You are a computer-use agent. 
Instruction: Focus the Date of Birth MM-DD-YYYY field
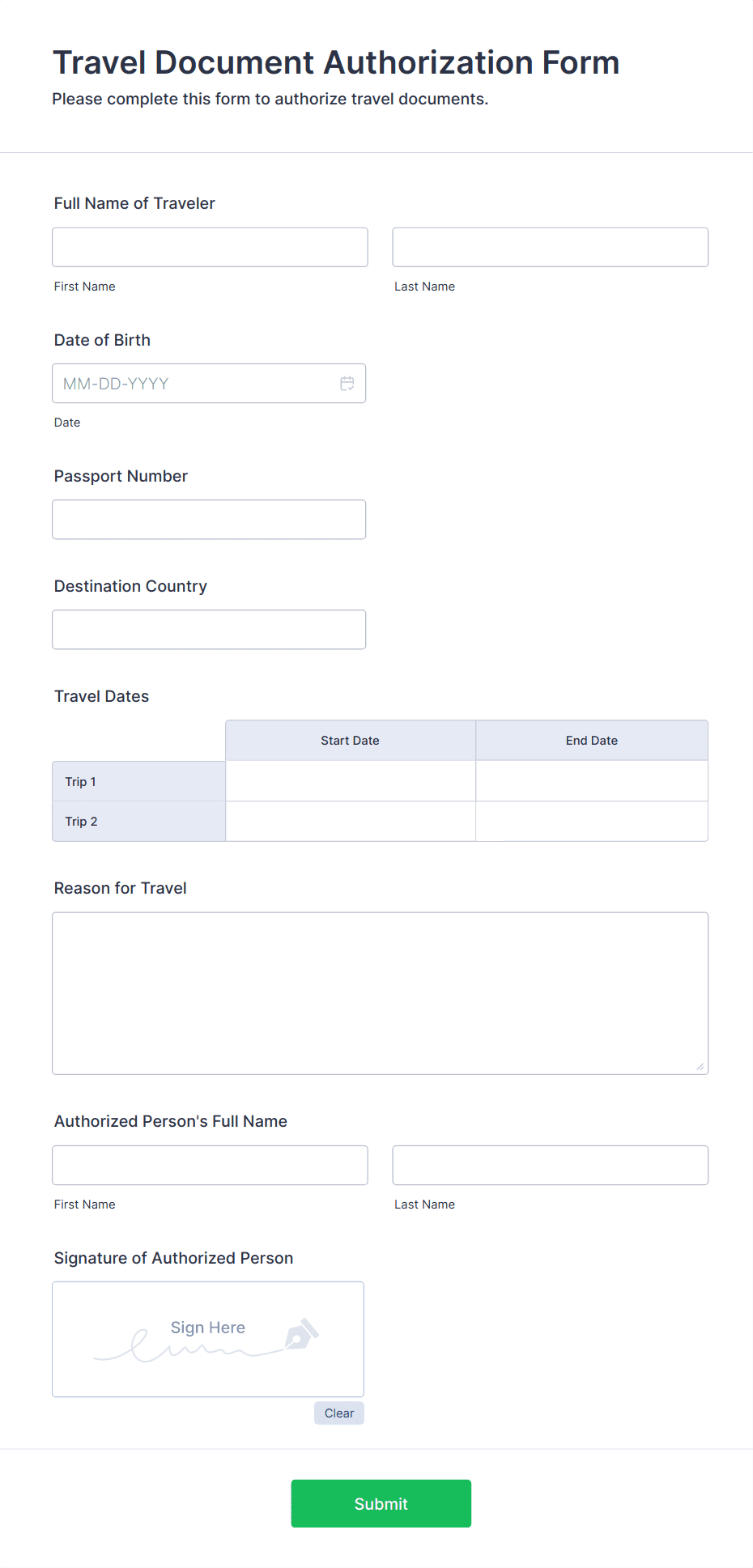click(x=194, y=384)
